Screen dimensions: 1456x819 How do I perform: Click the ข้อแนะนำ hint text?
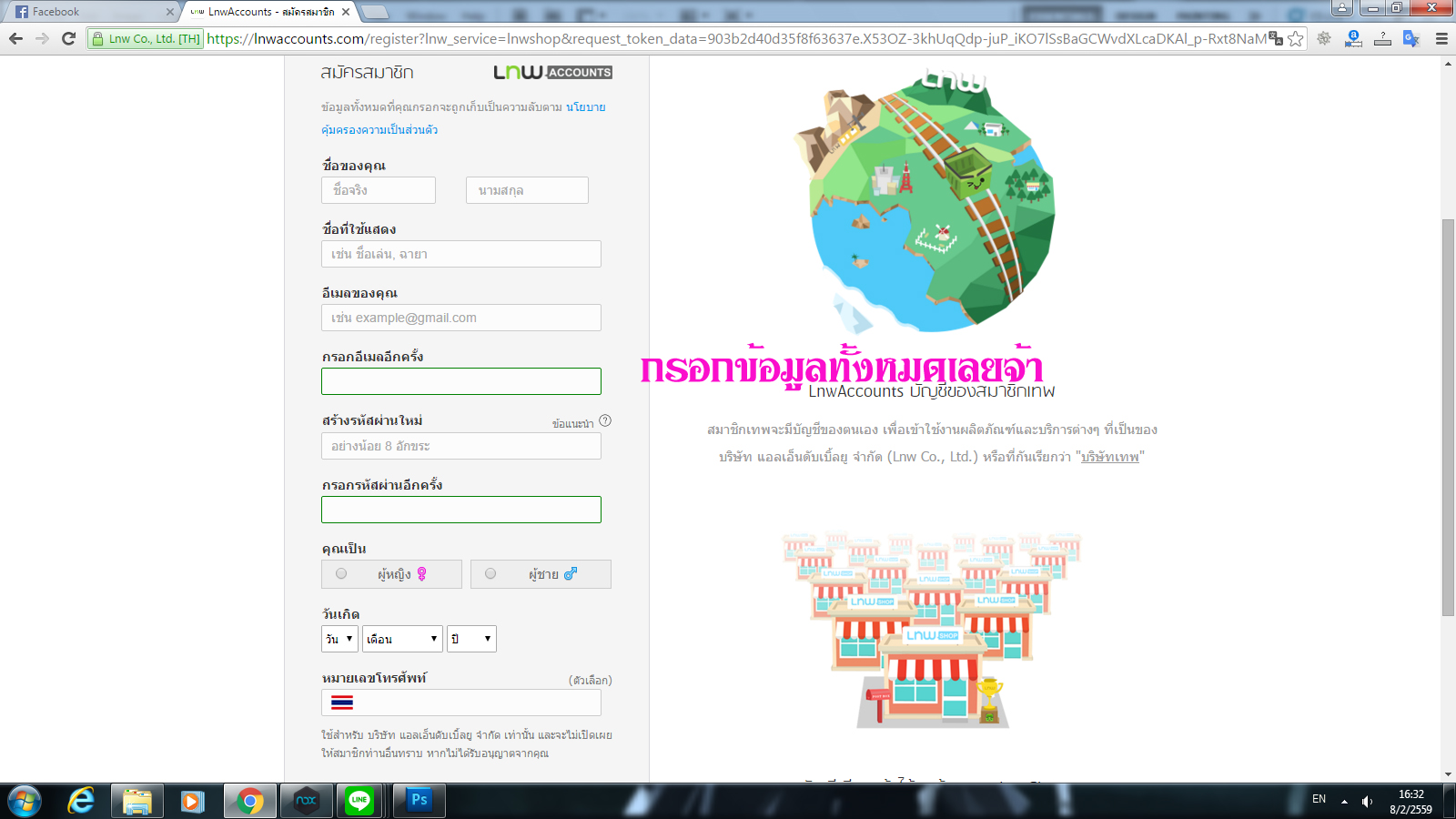click(572, 423)
